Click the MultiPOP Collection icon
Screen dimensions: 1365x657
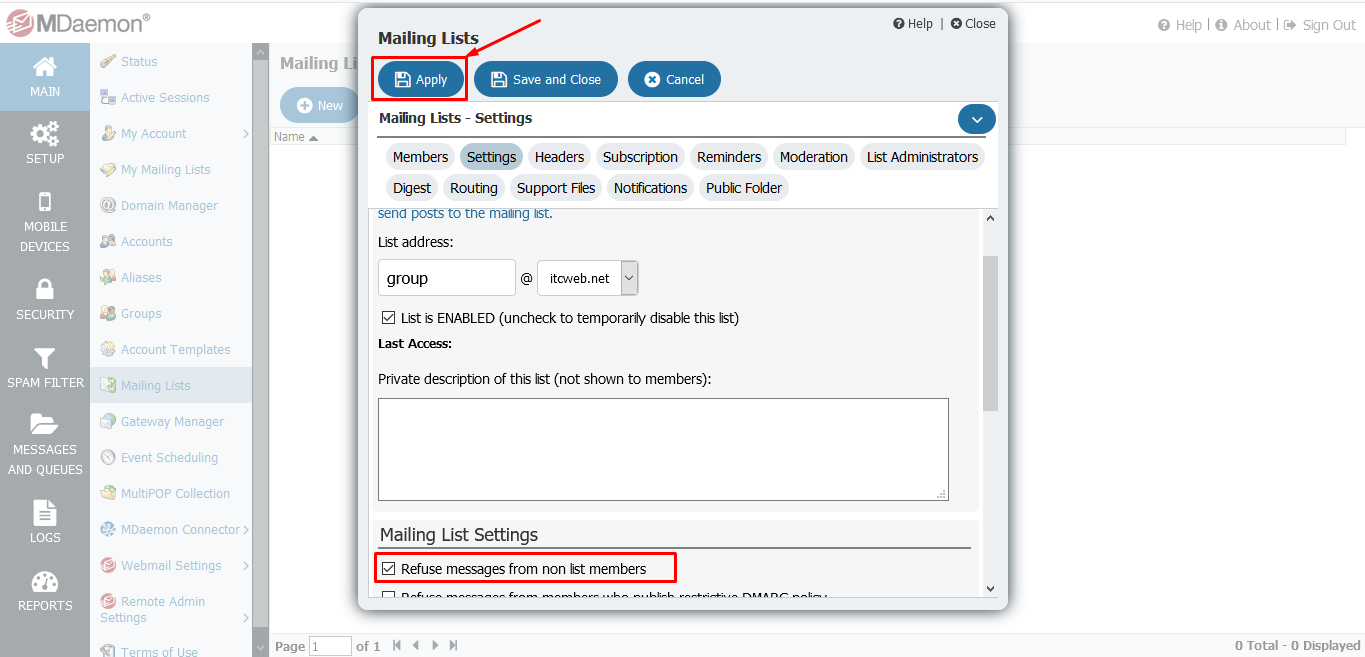pos(108,493)
